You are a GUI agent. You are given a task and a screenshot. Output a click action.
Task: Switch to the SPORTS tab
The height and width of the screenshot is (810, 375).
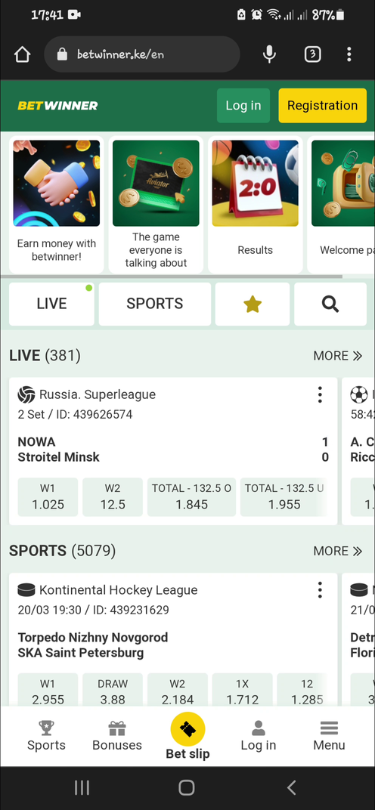point(155,304)
